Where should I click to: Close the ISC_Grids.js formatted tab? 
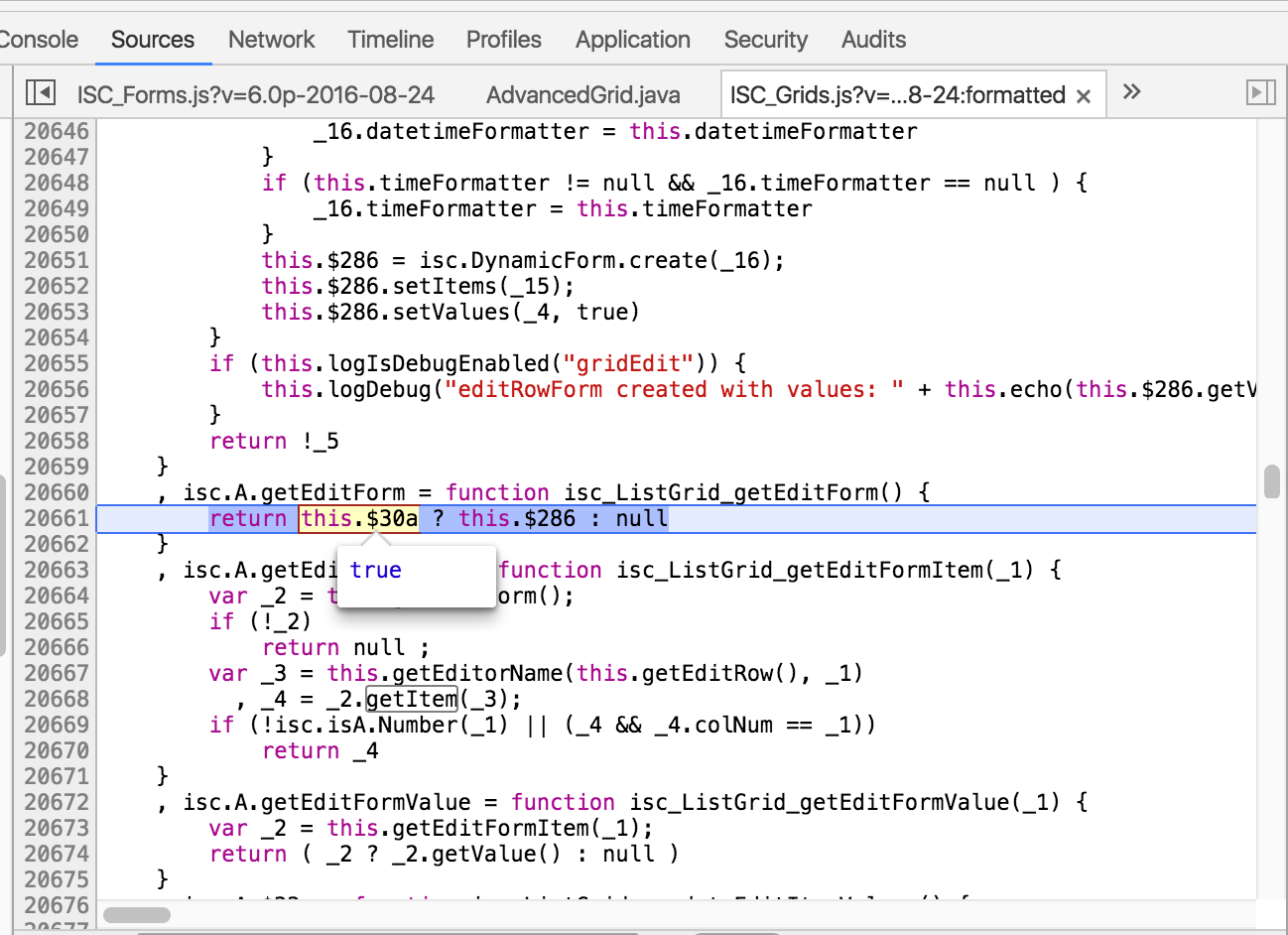tap(1084, 96)
